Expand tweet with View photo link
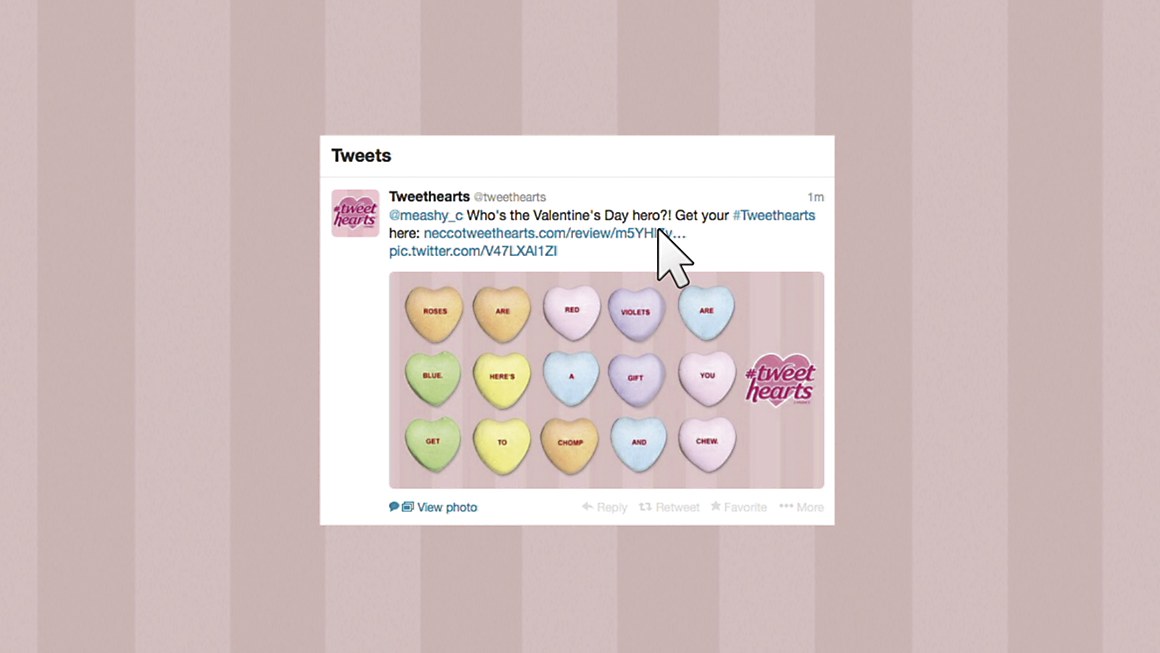 (447, 507)
